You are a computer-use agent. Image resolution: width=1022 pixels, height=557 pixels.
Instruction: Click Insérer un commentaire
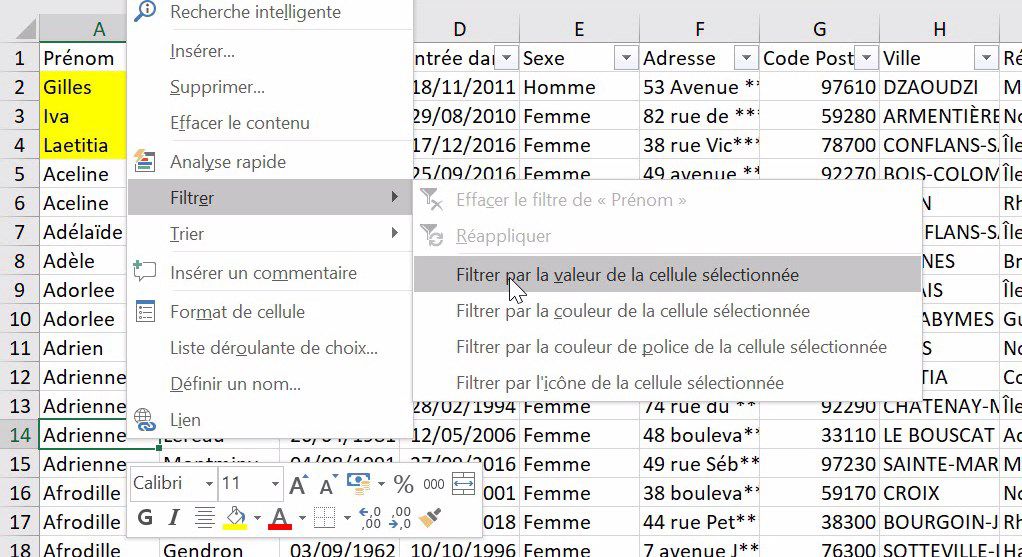pos(263,273)
